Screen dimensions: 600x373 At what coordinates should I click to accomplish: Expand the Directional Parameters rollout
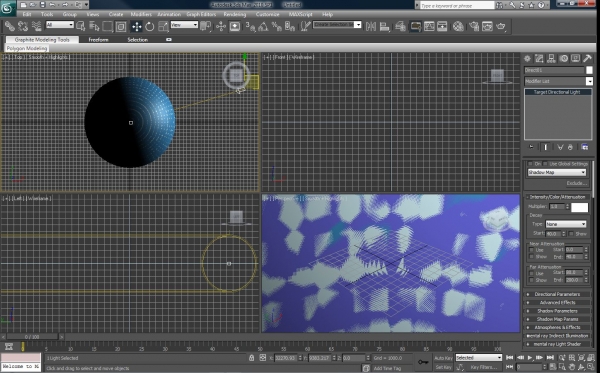point(557,294)
